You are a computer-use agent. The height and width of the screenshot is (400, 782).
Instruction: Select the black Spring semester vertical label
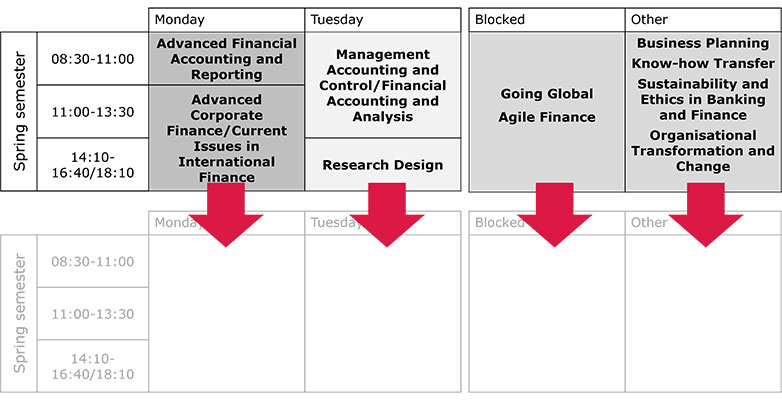pyautogui.click(x=19, y=112)
